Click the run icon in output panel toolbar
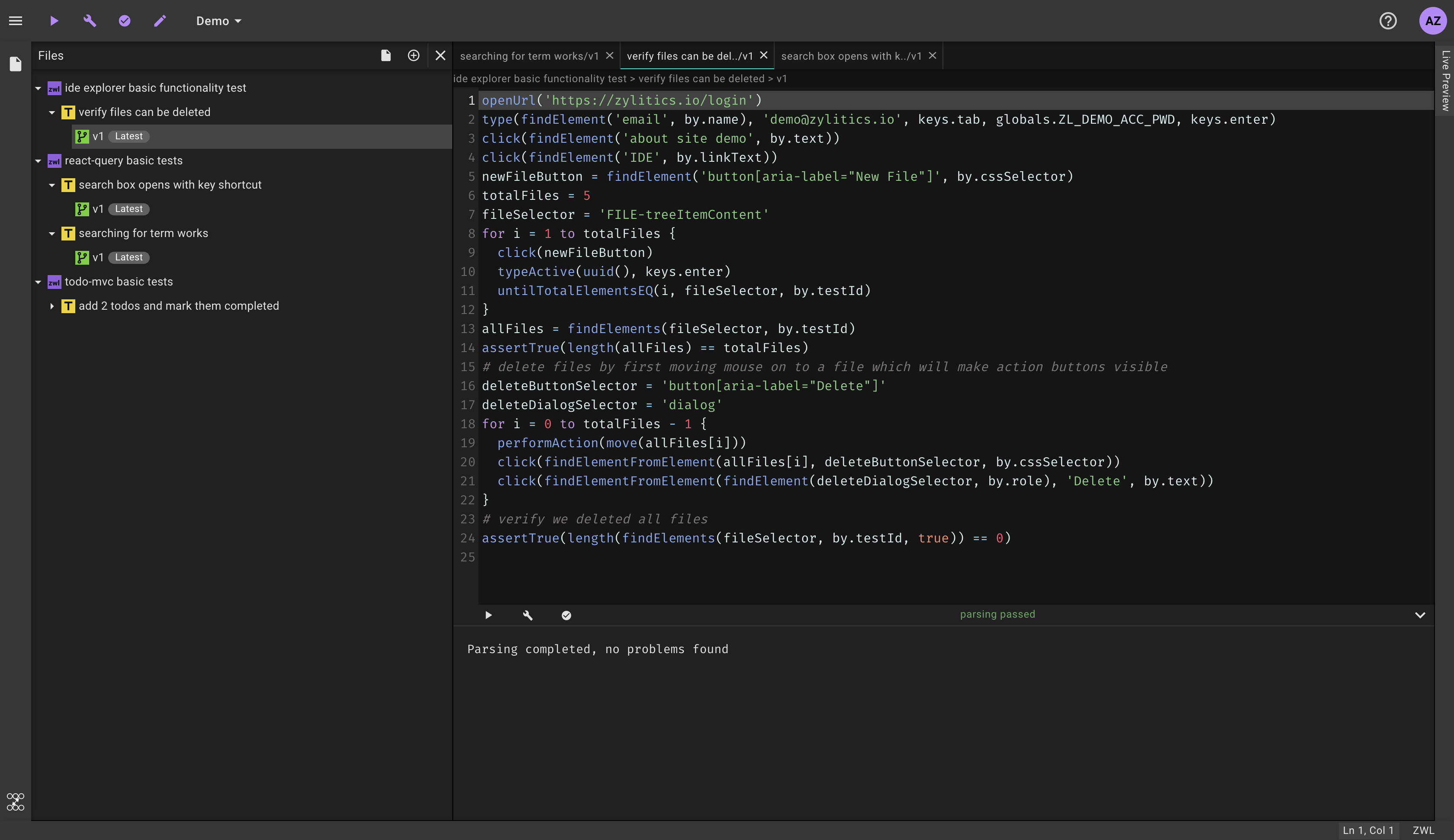This screenshot has width=1454, height=840. click(x=488, y=615)
